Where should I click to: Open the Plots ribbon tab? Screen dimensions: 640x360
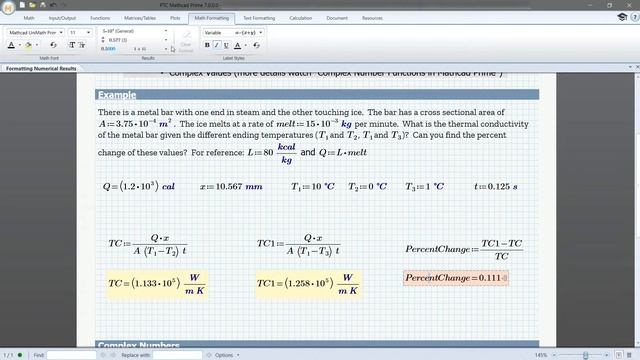click(175, 18)
